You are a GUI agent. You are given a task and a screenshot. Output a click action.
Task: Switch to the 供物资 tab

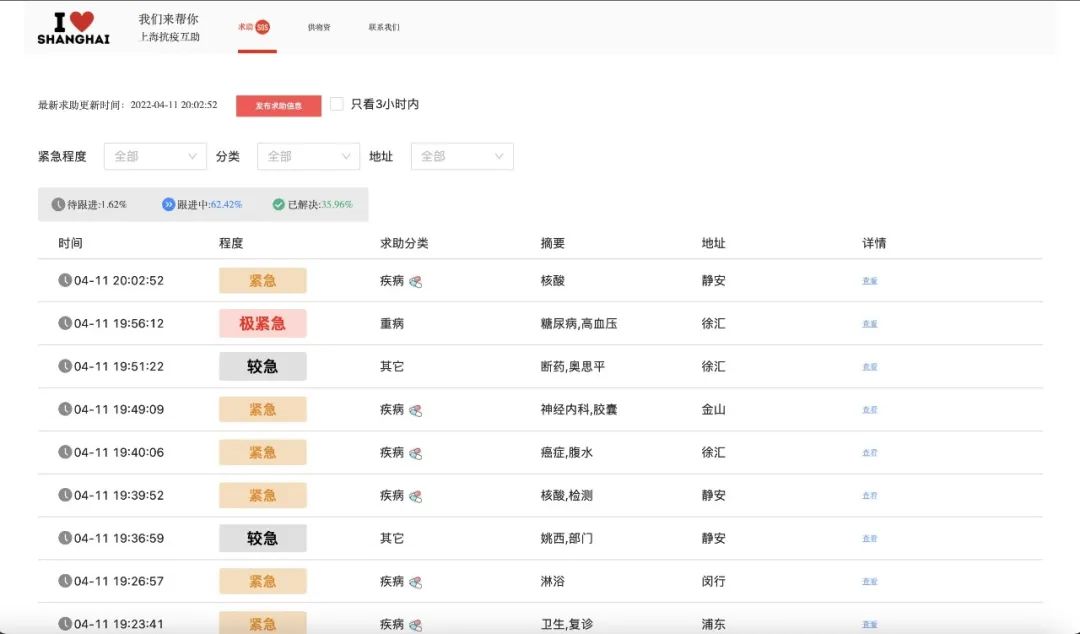[x=319, y=28]
